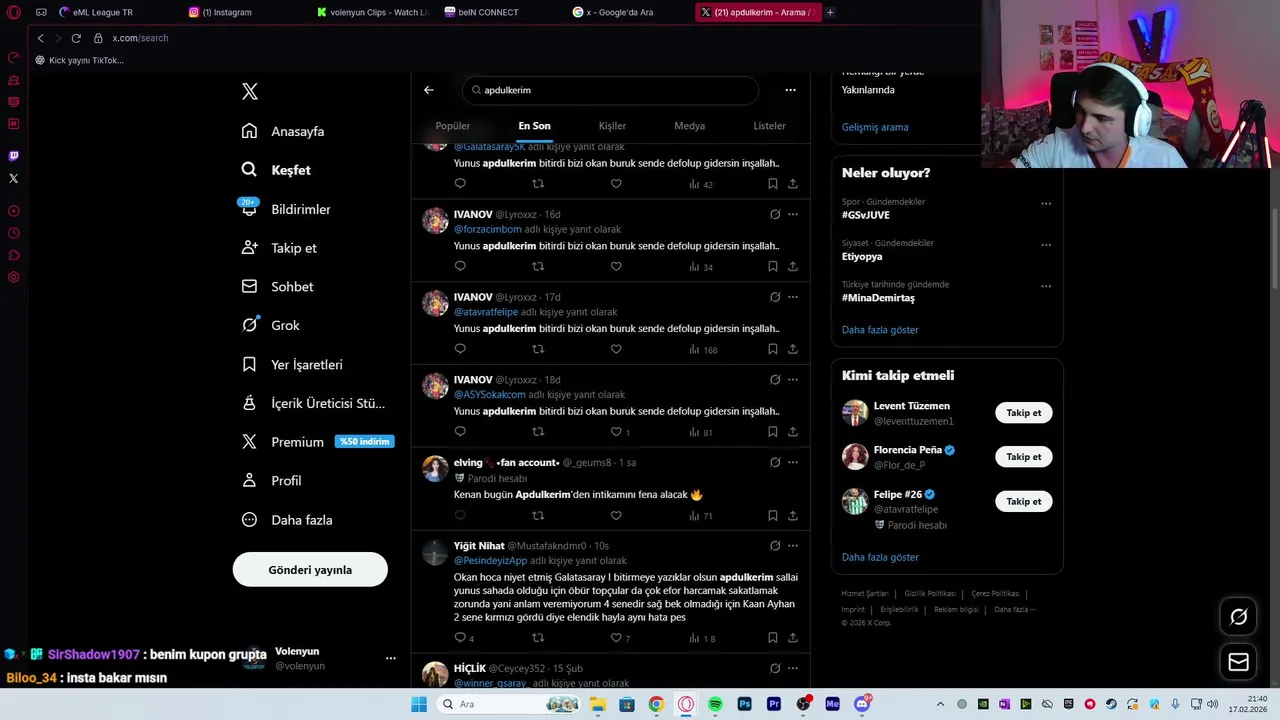Follow Levent Tüzemen with Takip et
This screenshot has width=1280, height=720.
[1023, 413]
